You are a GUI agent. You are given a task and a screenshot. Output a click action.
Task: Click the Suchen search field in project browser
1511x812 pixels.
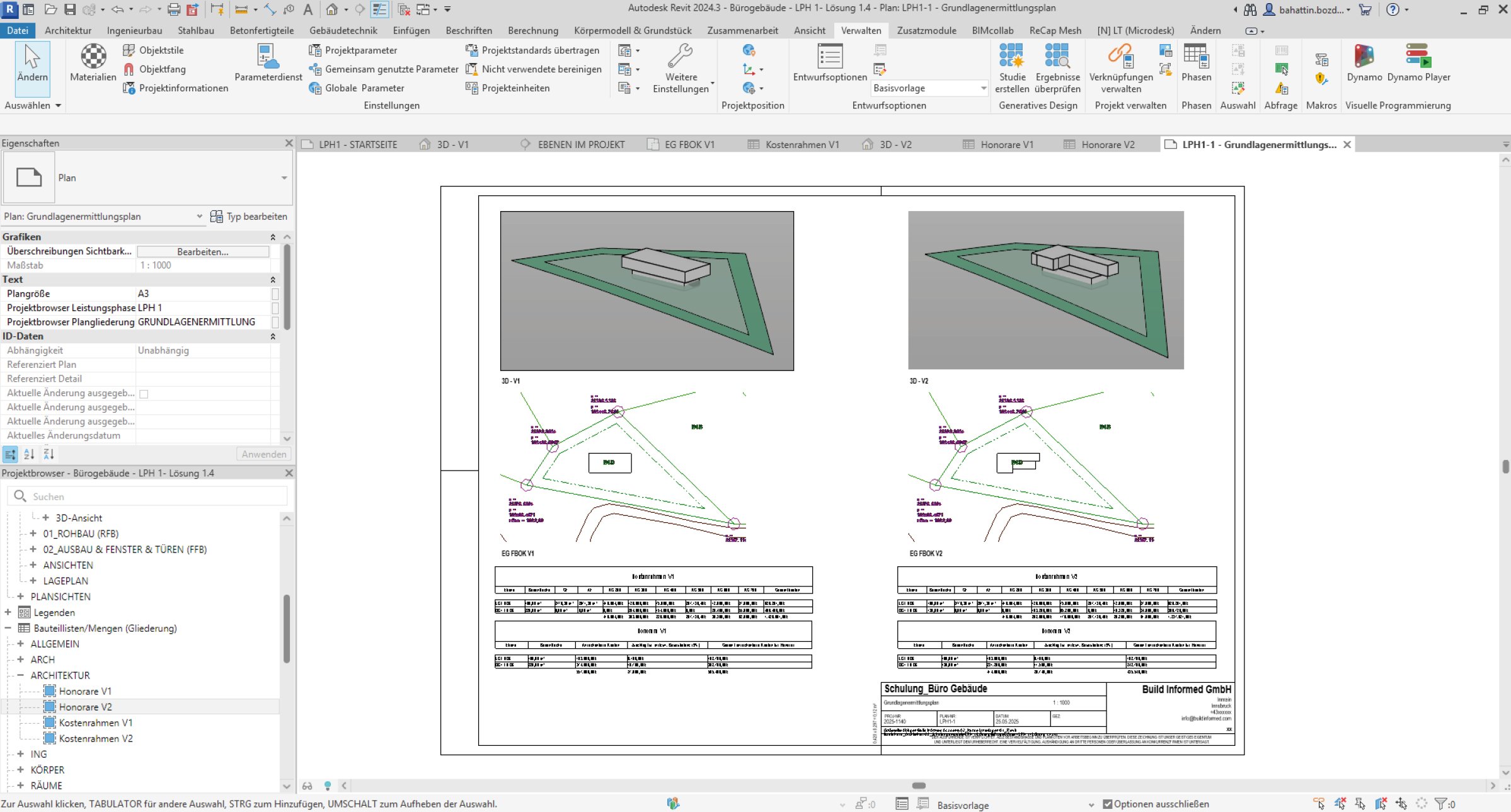coord(147,496)
